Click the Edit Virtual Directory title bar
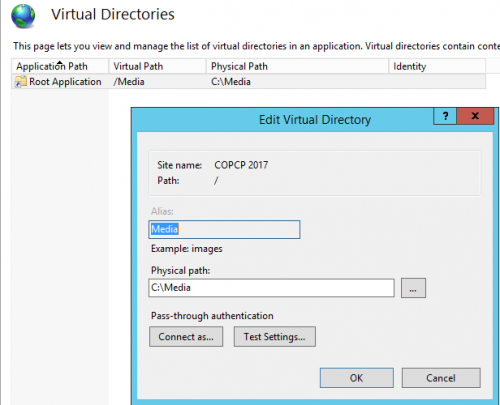Viewport: 500px width, 405px height. (315, 120)
